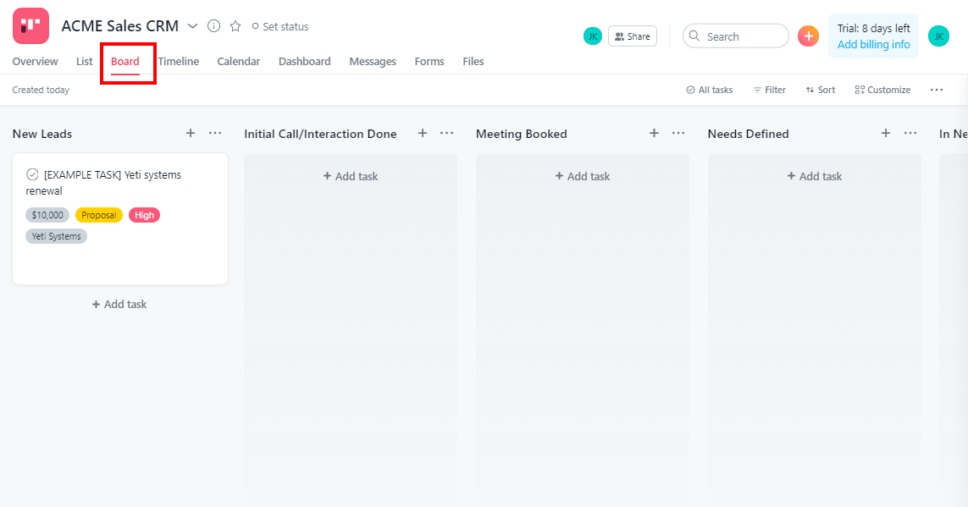Click Set status

280,27
